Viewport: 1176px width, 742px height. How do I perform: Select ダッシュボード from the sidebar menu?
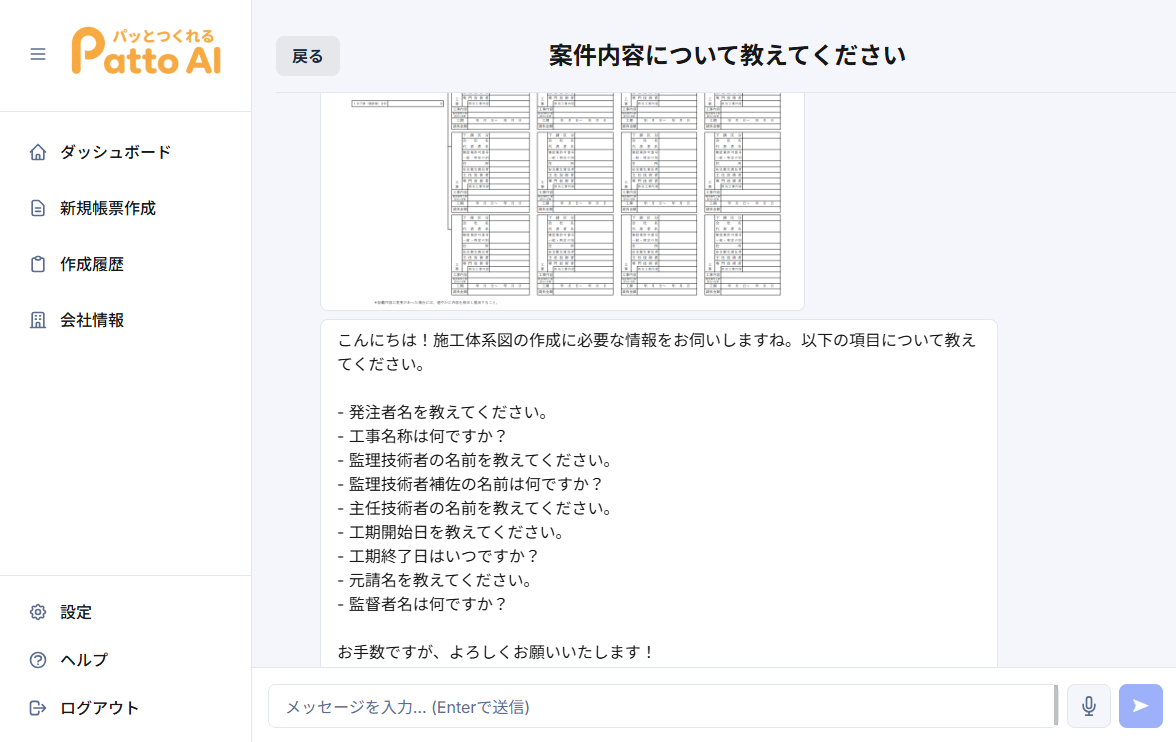(x=115, y=151)
